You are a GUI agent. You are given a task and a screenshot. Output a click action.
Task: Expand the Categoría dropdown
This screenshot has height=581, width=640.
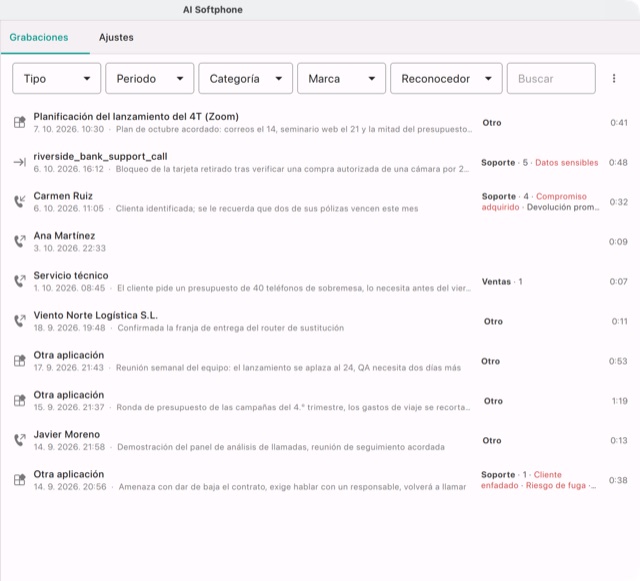coord(245,78)
